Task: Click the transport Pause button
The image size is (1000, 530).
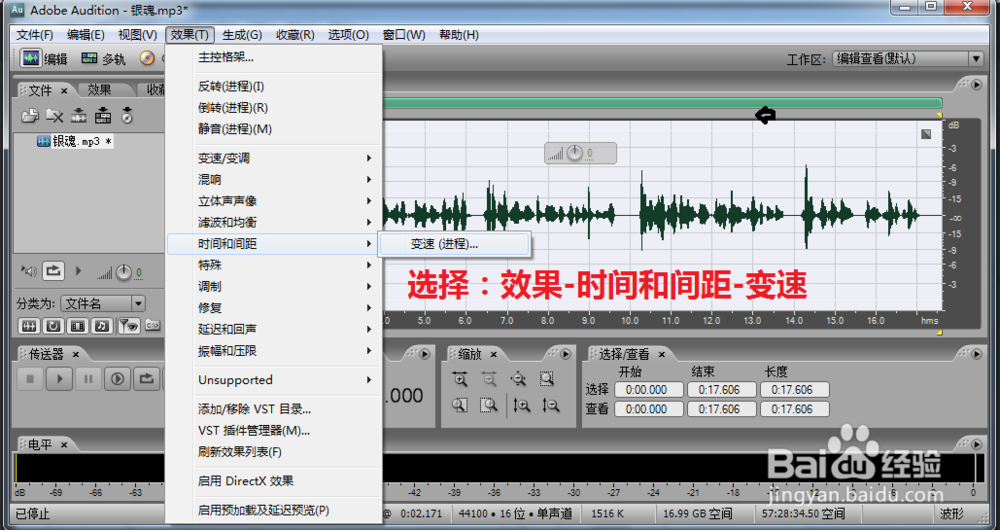Action: (x=88, y=379)
